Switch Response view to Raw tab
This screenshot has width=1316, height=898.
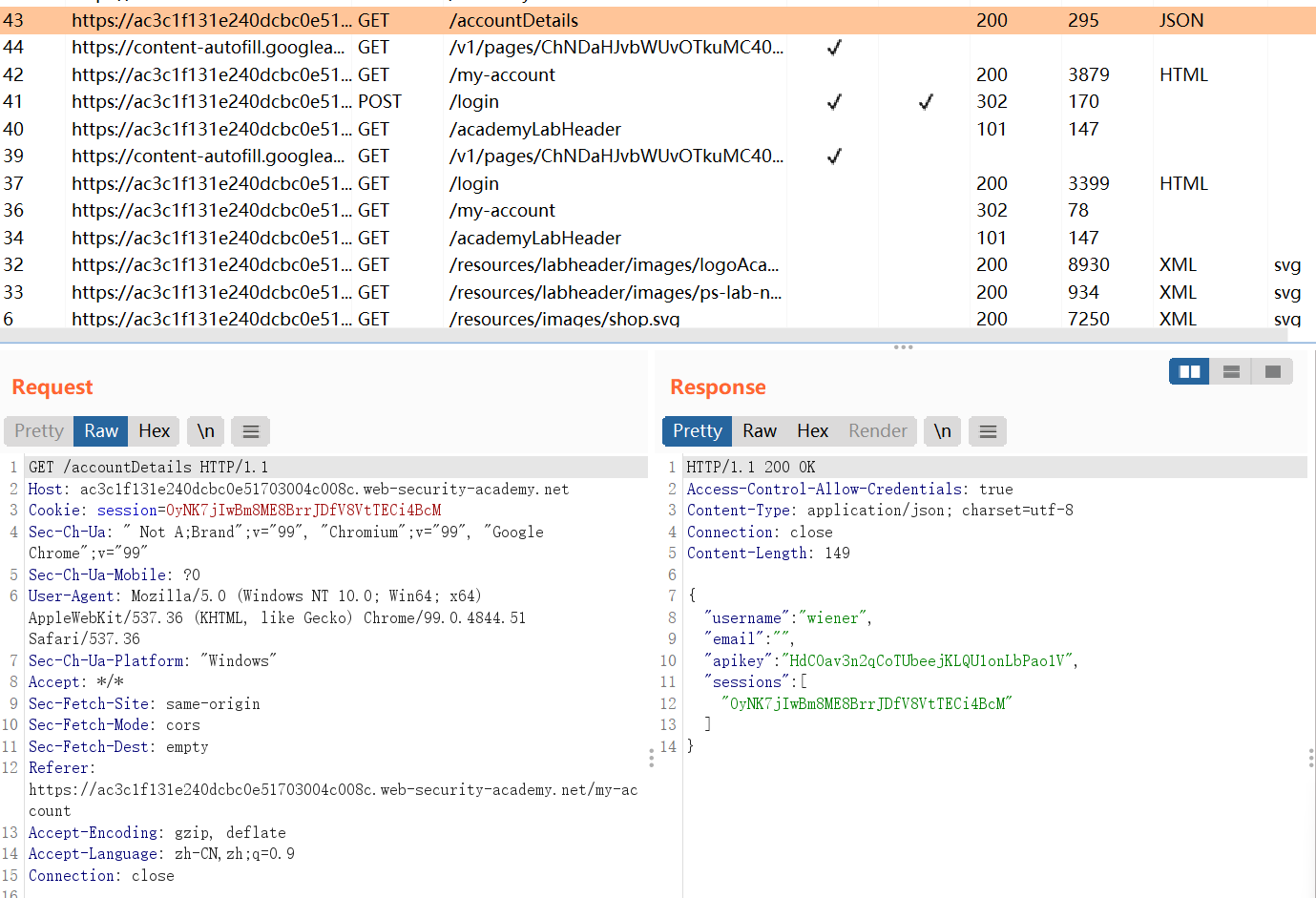(x=760, y=431)
